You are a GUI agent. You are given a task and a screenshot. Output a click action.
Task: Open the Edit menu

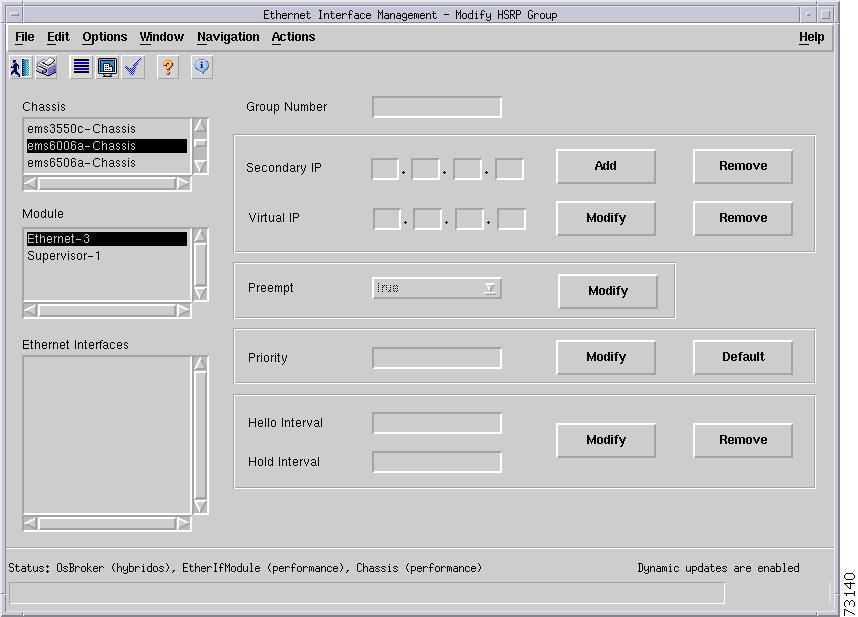click(58, 37)
